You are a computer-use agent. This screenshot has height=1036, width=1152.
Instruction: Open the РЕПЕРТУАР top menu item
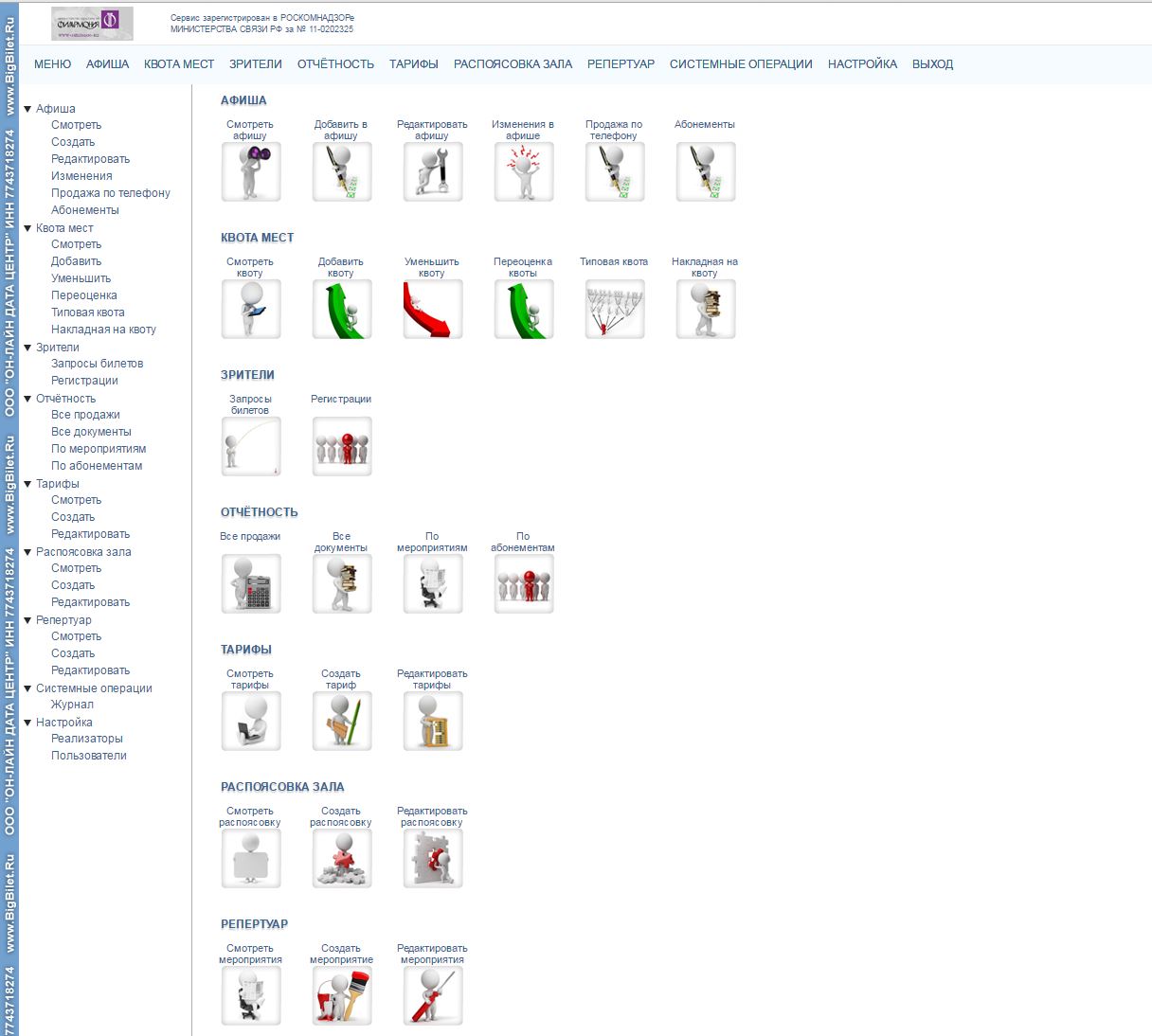[621, 64]
